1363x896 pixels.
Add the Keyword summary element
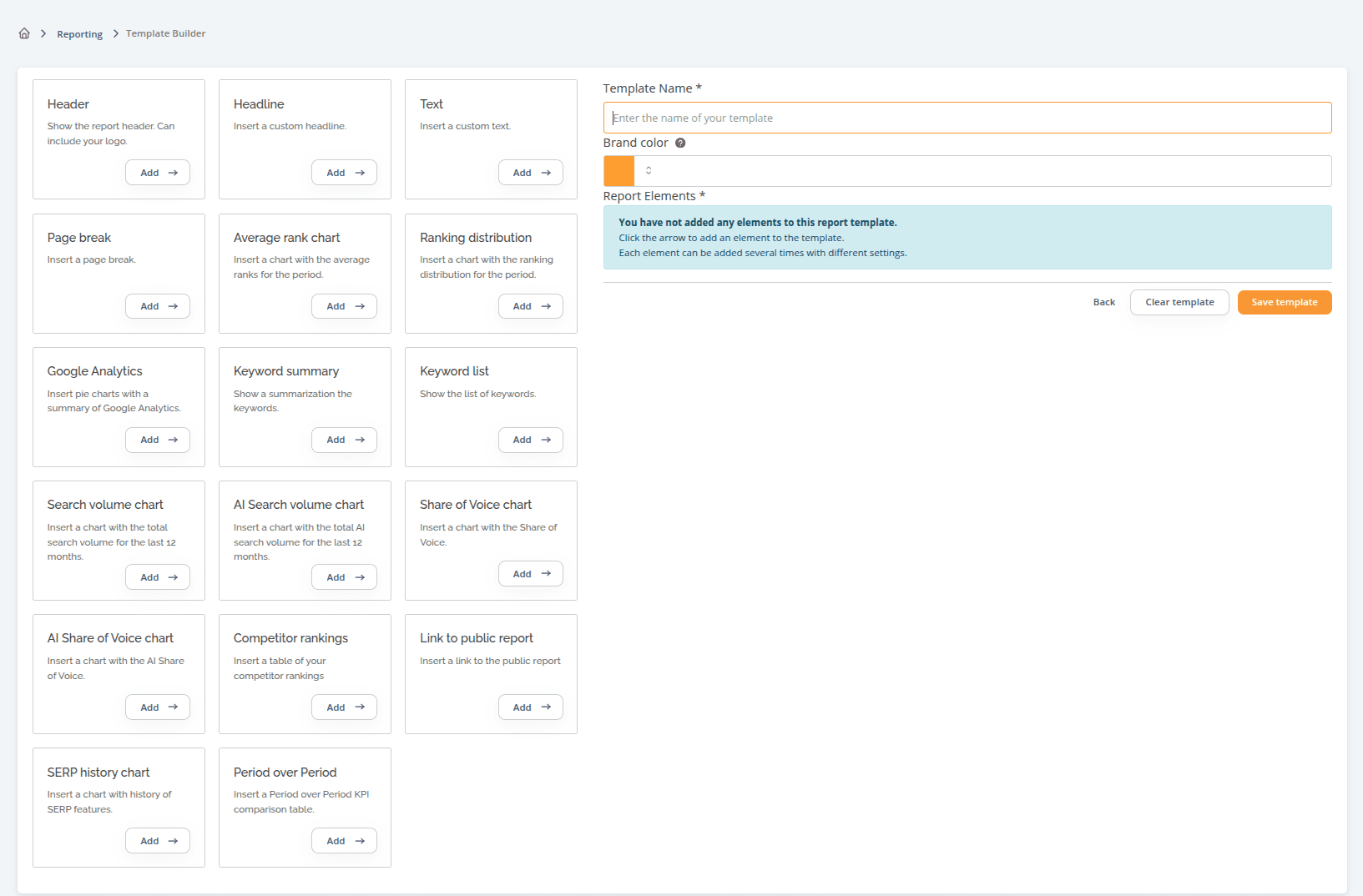344,440
